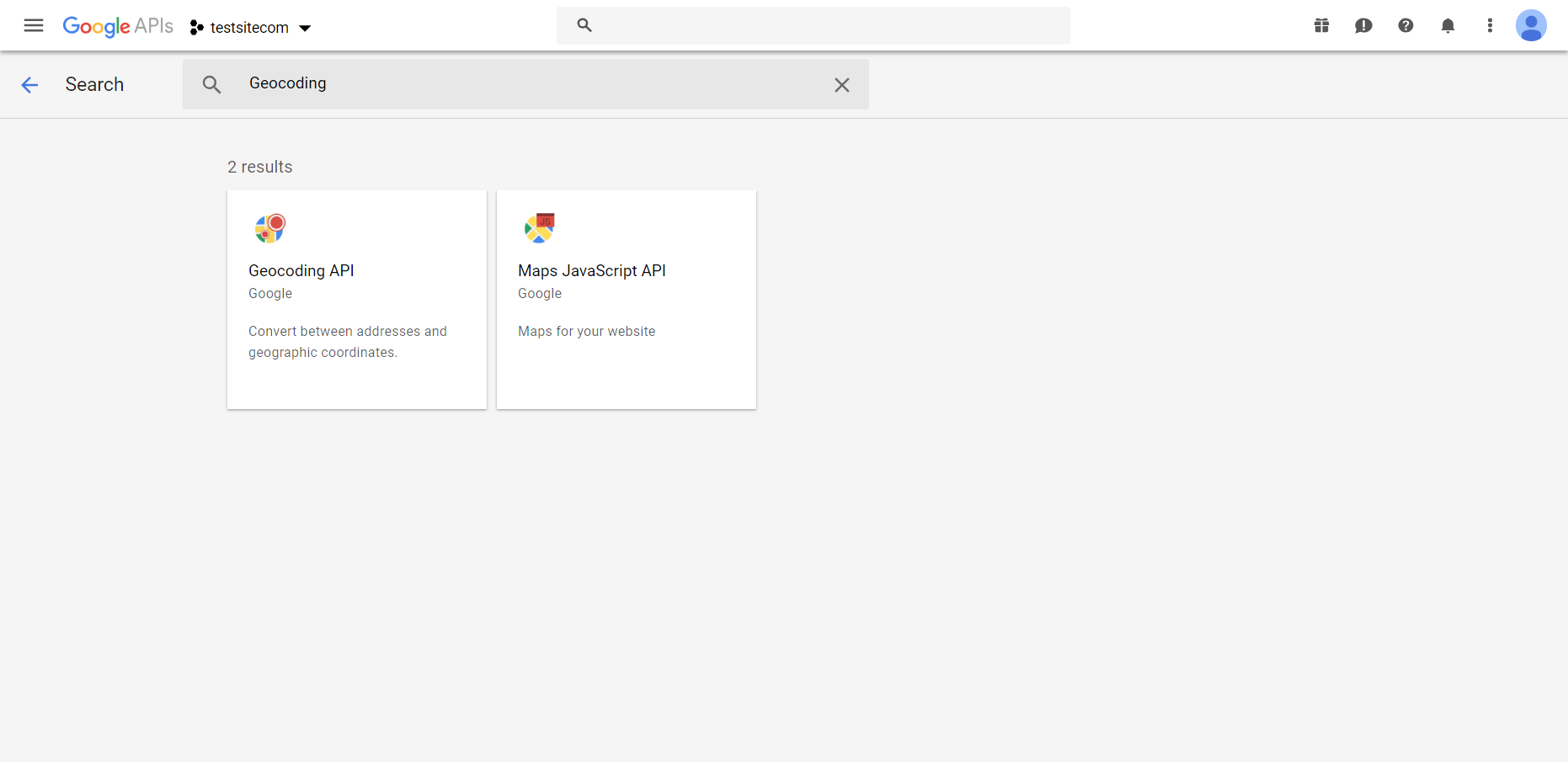Open the help question mark icon
The width and height of the screenshot is (1568, 762).
coord(1405,25)
